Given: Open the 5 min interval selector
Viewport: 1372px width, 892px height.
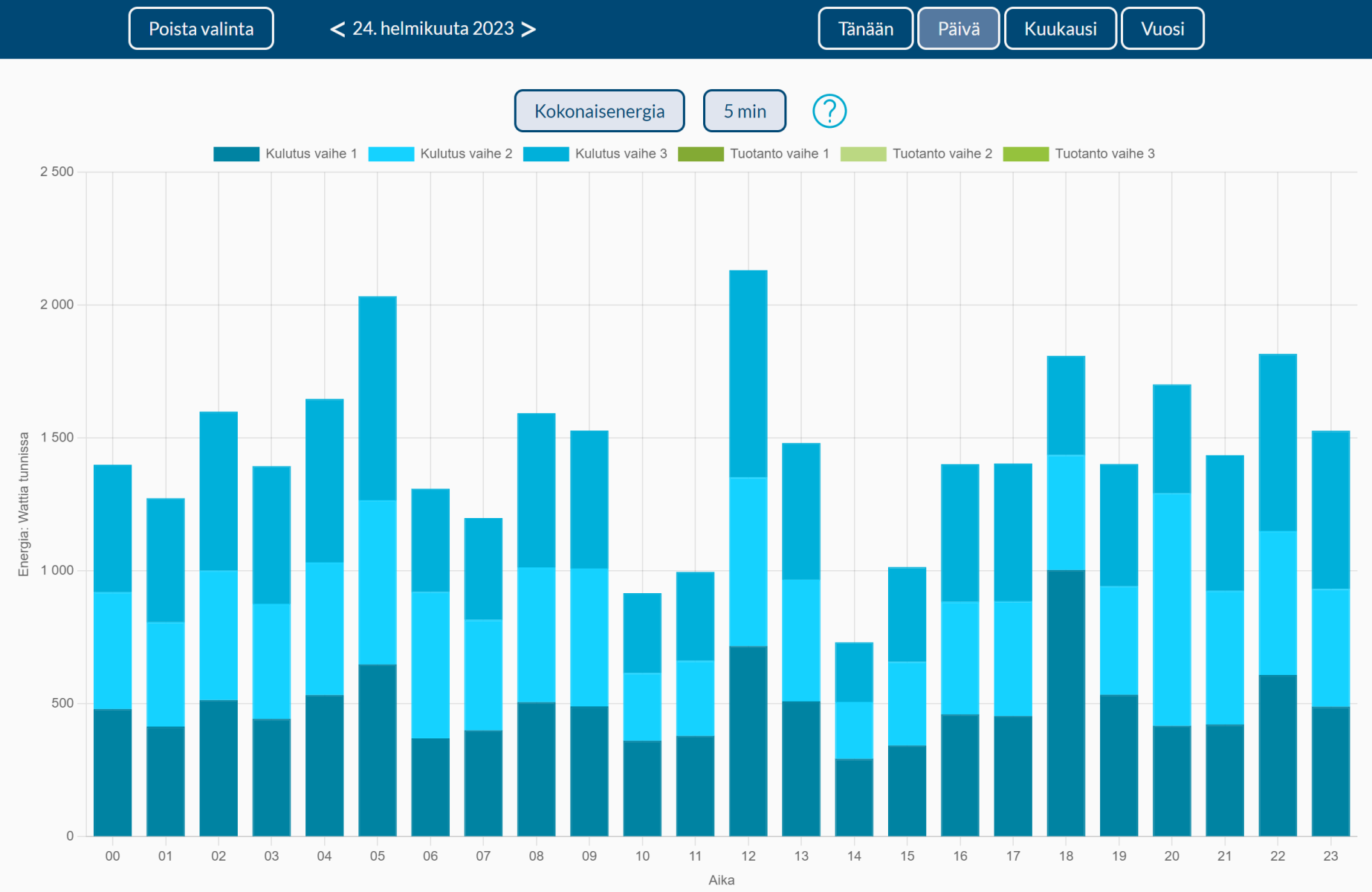Looking at the screenshot, I should tap(744, 111).
